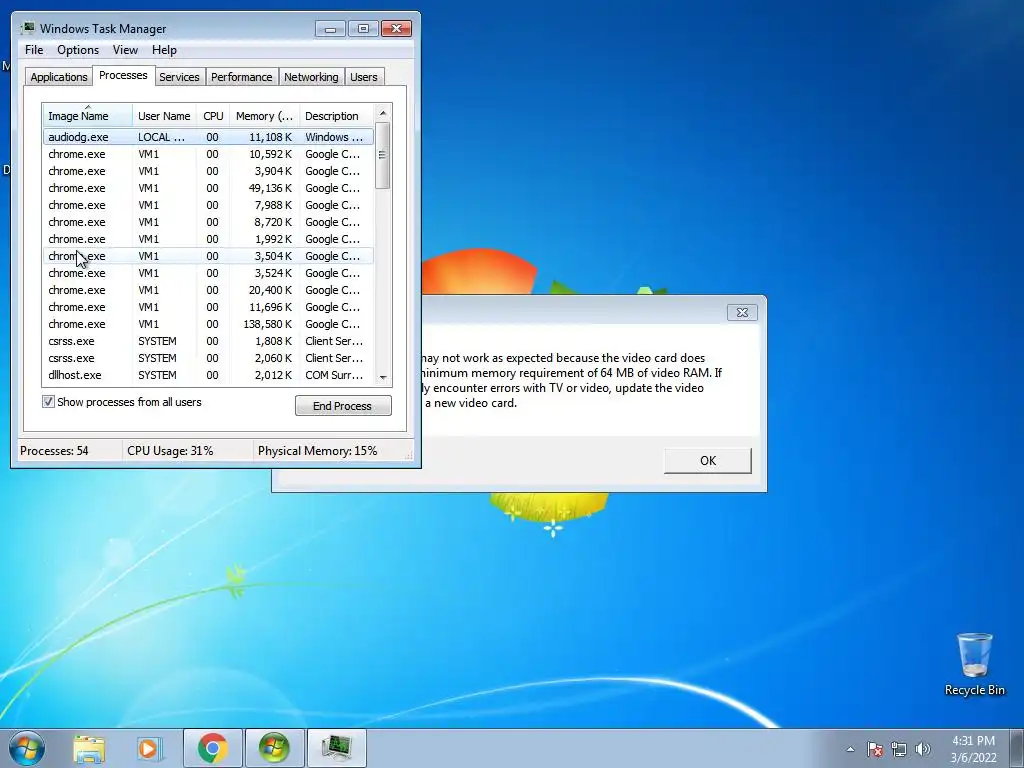Select chrome.exe using 10,592 K

pos(208,154)
